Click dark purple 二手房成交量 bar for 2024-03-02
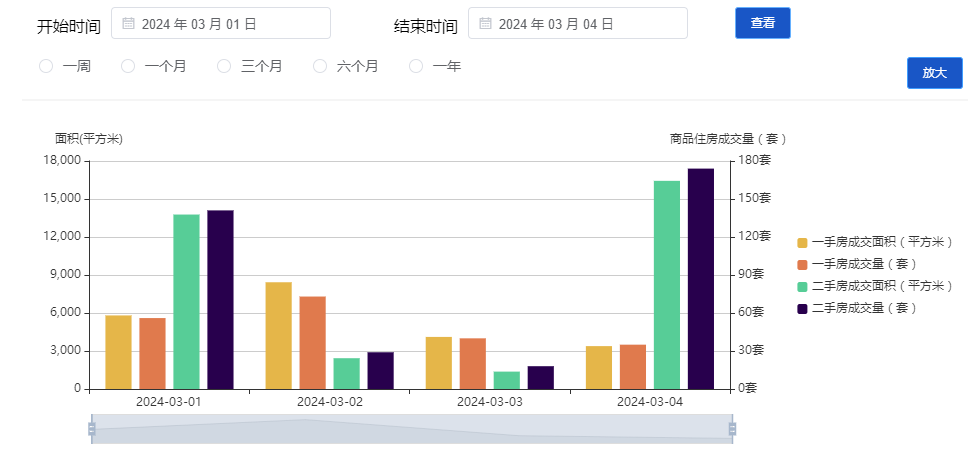968x453 pixels. click(380, 371)
